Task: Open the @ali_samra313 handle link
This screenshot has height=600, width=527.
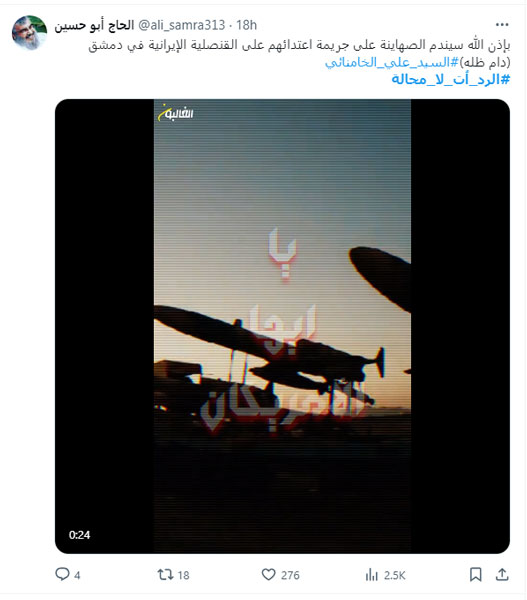Action: [x=181, y=25]
